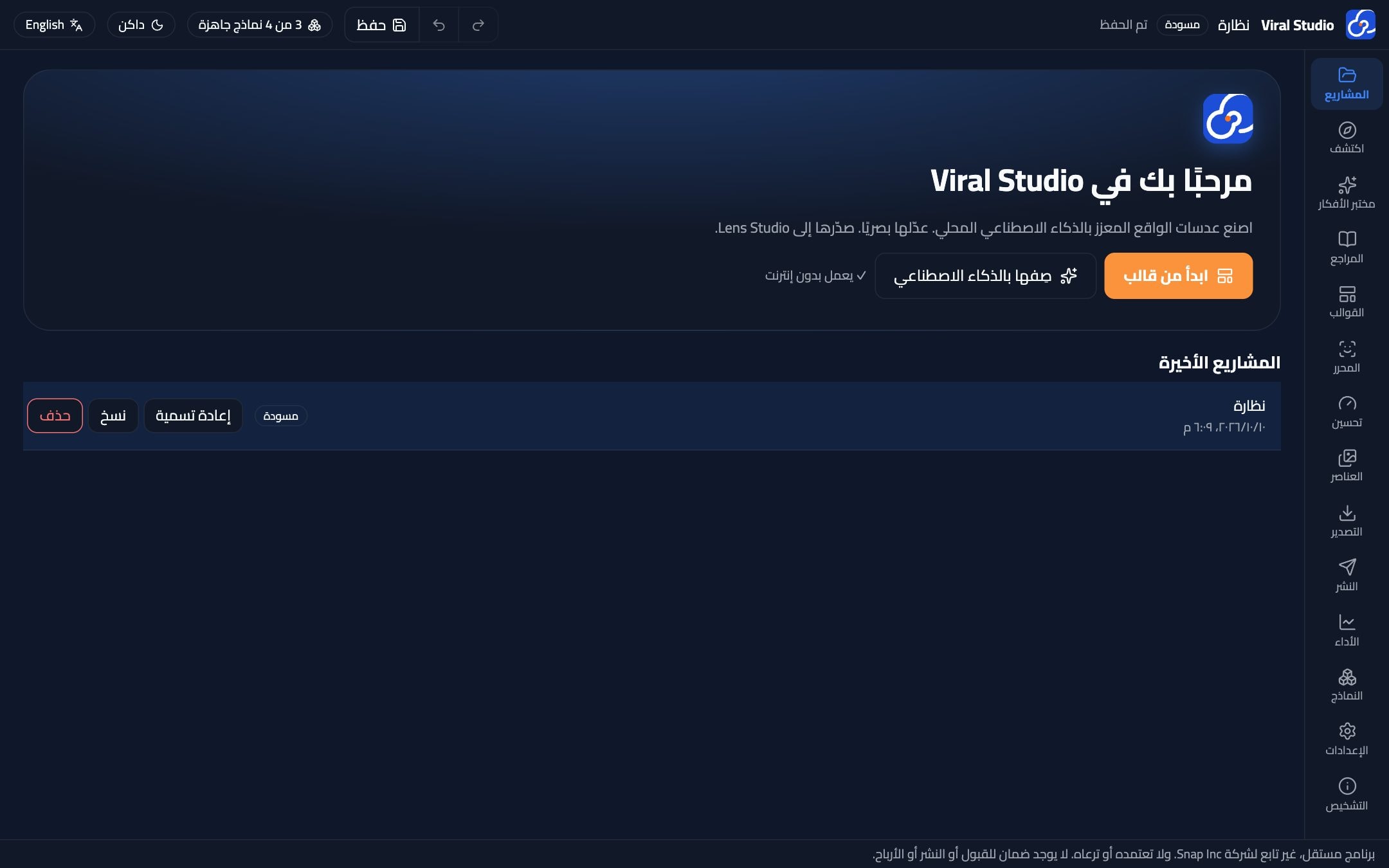Screen dimensions: 1389x868
Task: Toggle the داكن dark theme button
Action: [x=141, y=25]
